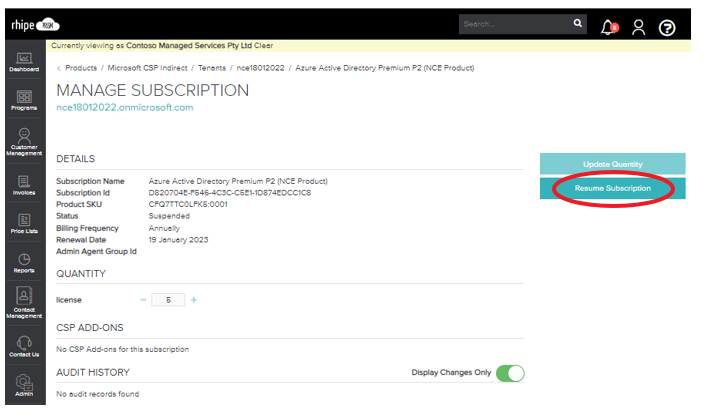
Task: Open the Invoices sidebar icon
Action: [24, 185]
